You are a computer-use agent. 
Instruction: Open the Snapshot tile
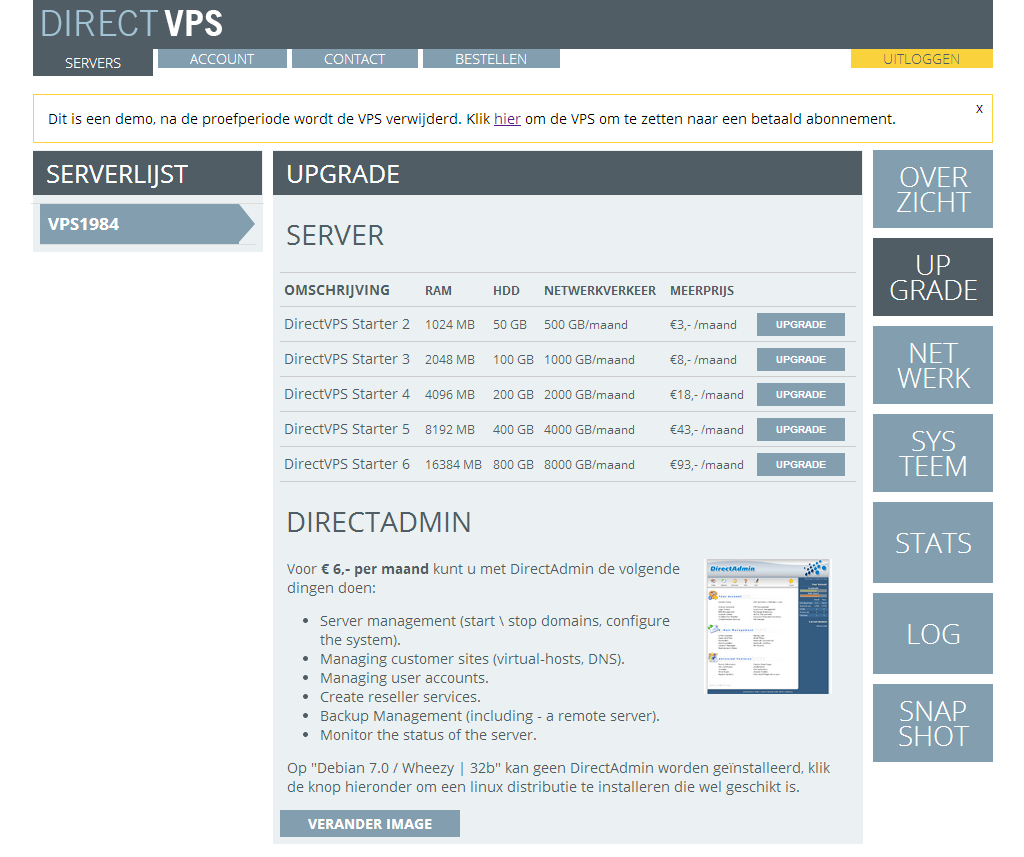pos(932,724)
